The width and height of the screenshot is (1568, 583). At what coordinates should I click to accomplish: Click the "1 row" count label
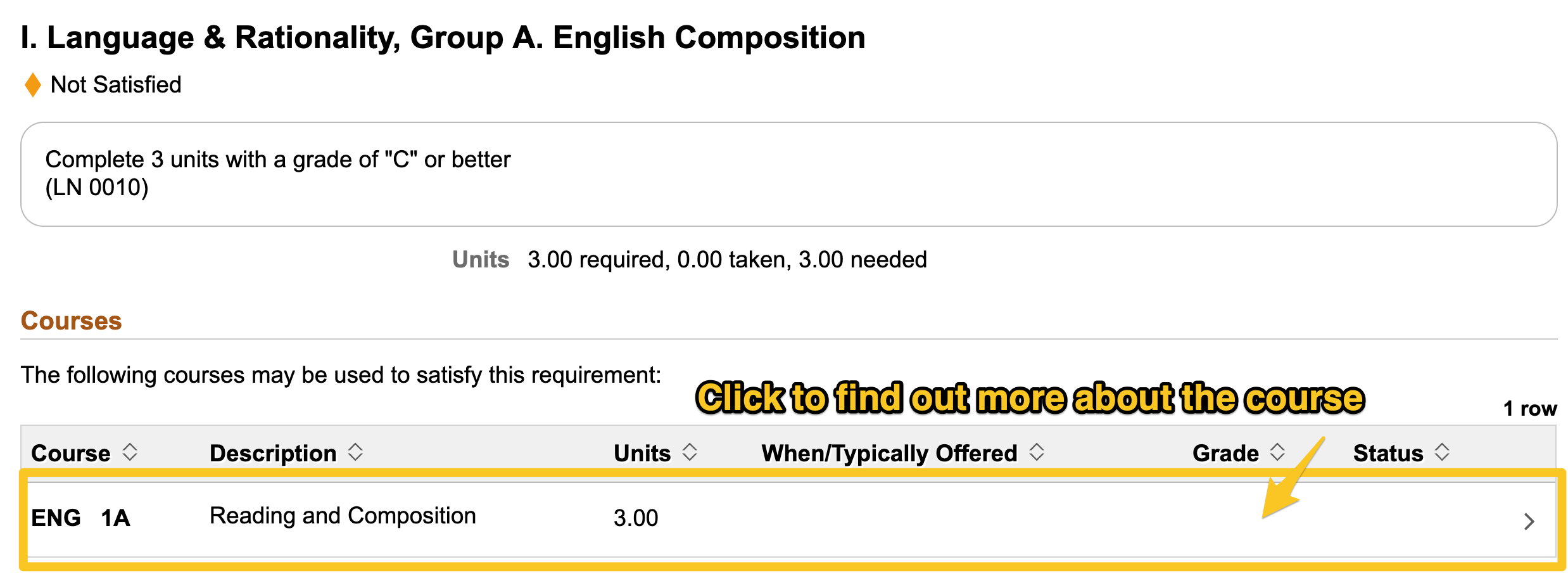1530,409
